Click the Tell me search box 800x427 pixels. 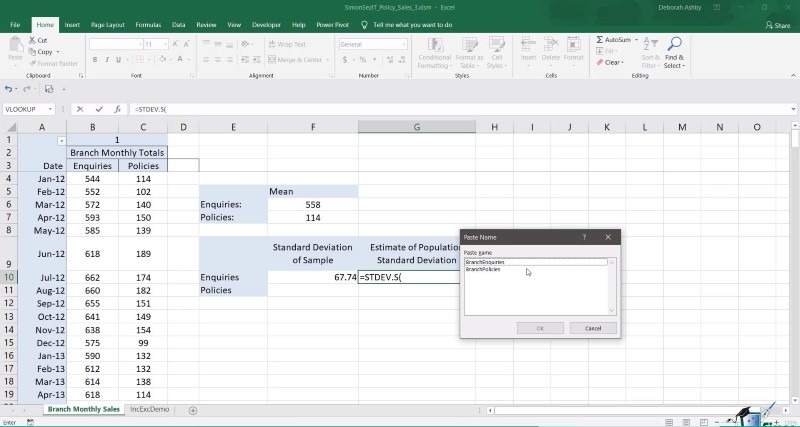tap(411, 23)
